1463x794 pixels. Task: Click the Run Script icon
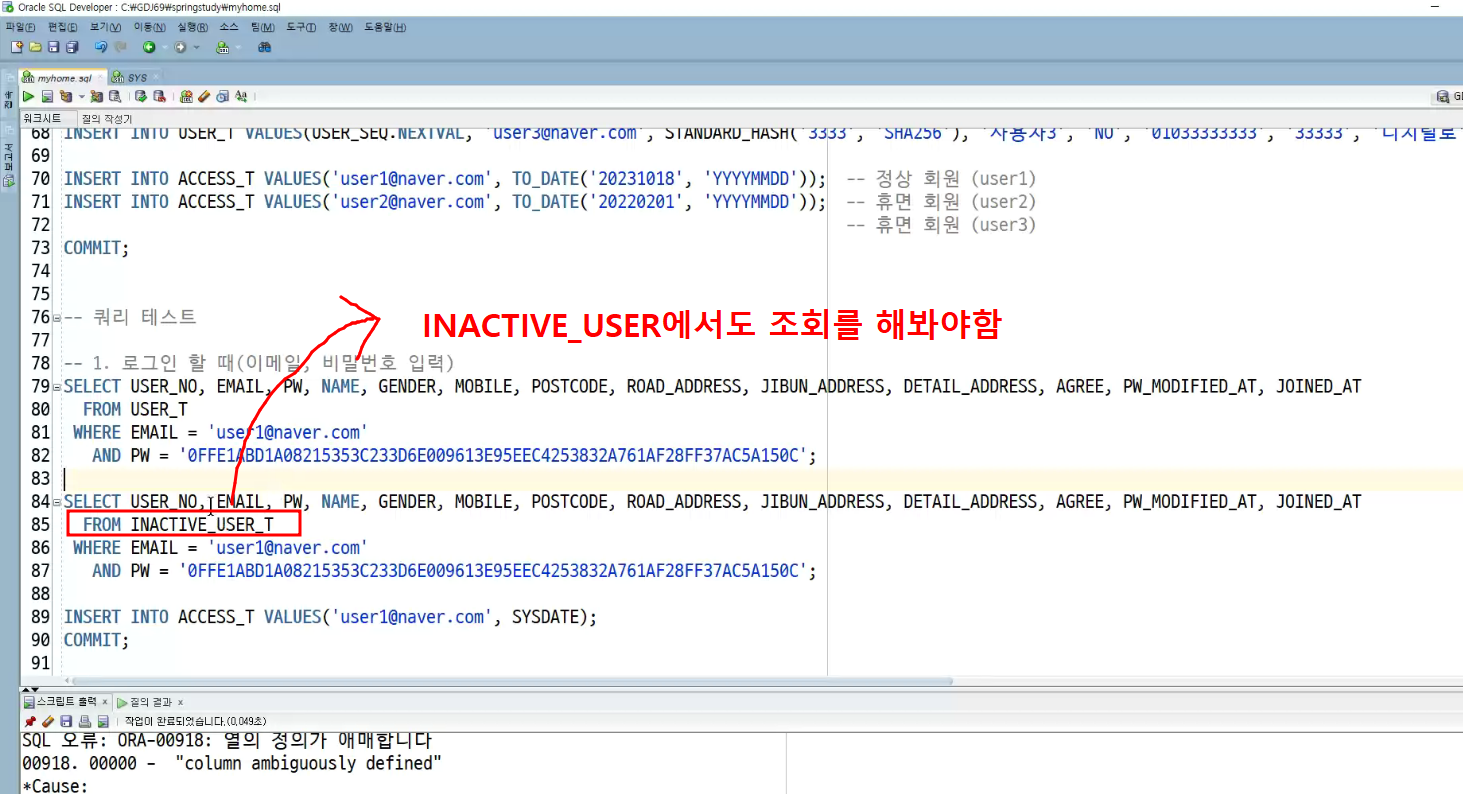47,96
